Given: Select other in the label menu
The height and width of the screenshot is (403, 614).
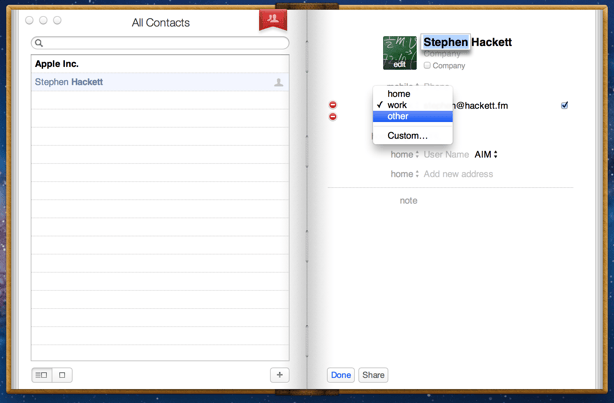Looking at the screenshot, I should [x=413, y=116].
